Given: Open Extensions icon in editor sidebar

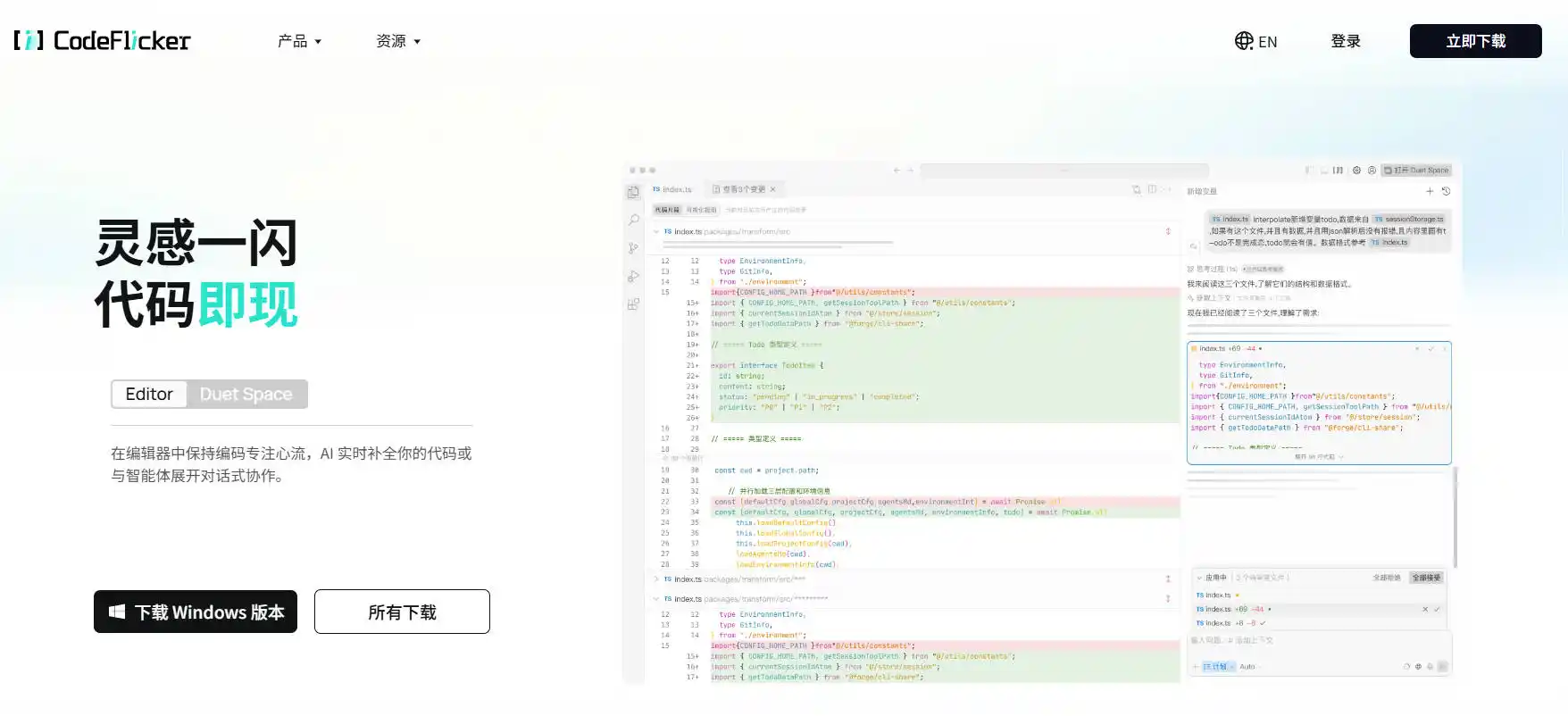Looking at the screenshot, I should click(633, 304).
